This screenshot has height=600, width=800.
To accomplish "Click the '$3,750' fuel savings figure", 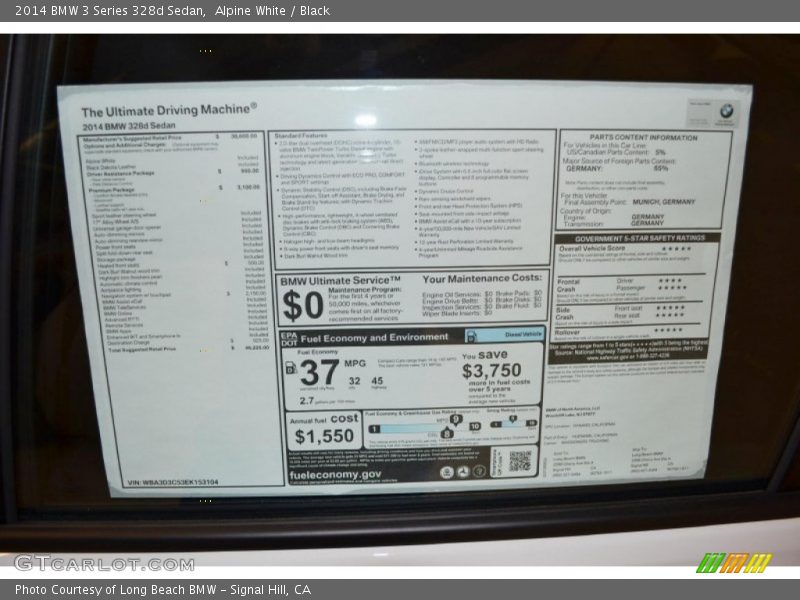I will (492, 370).
